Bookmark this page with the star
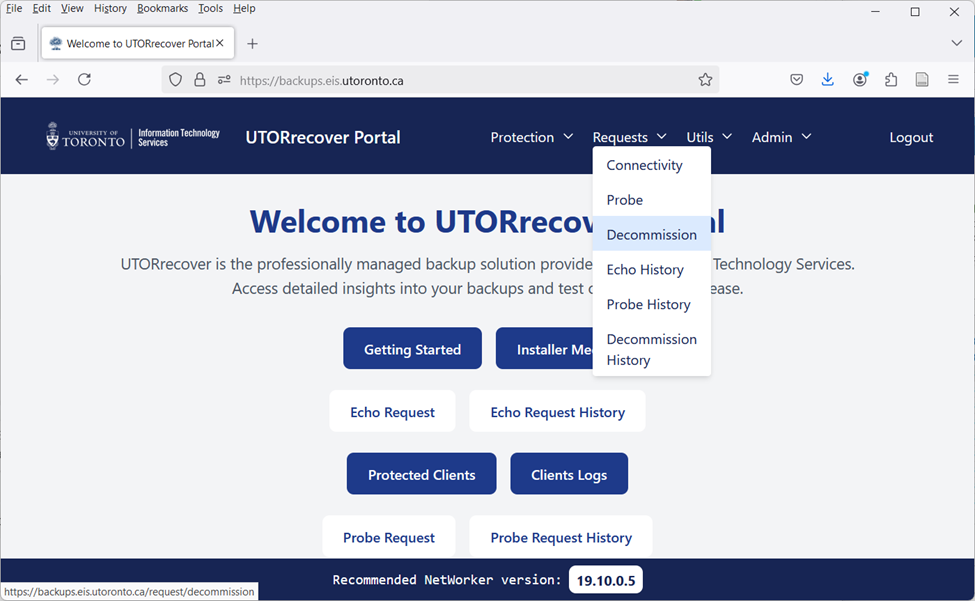The height and width of the screenshot is (601, 975). 705,80
